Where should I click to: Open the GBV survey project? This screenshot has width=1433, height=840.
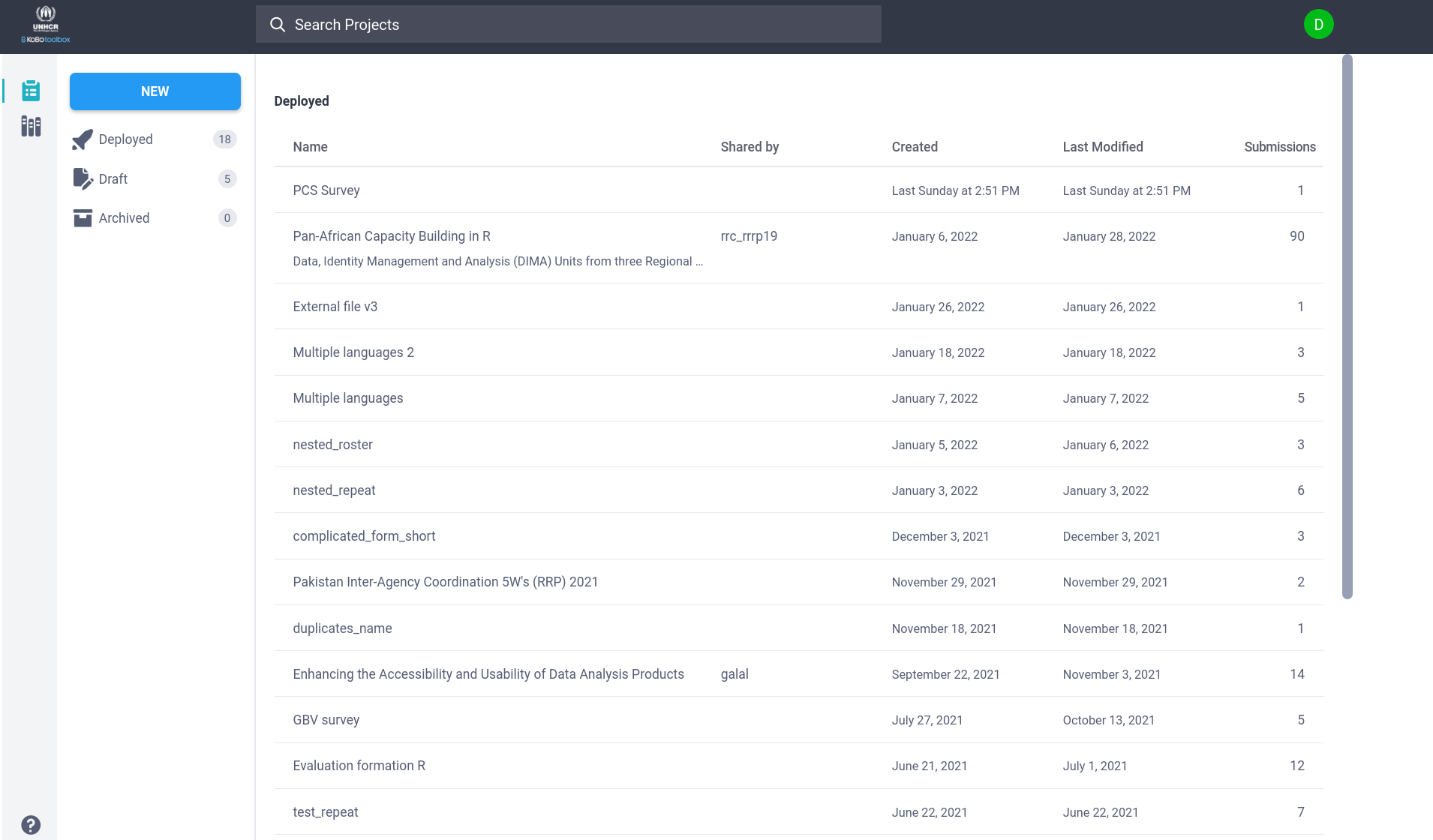(x=326, y=720)
